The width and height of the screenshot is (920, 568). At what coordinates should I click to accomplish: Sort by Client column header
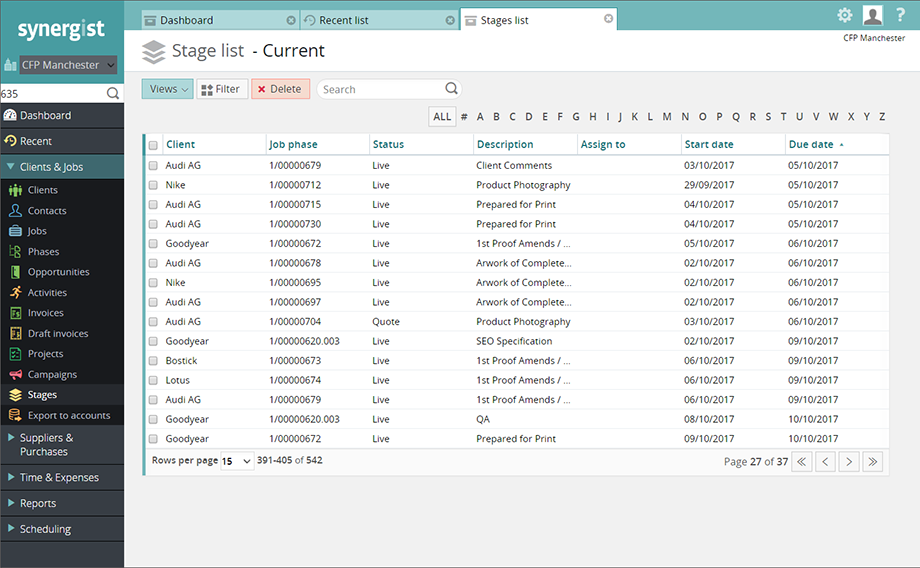tap(181, 144)
